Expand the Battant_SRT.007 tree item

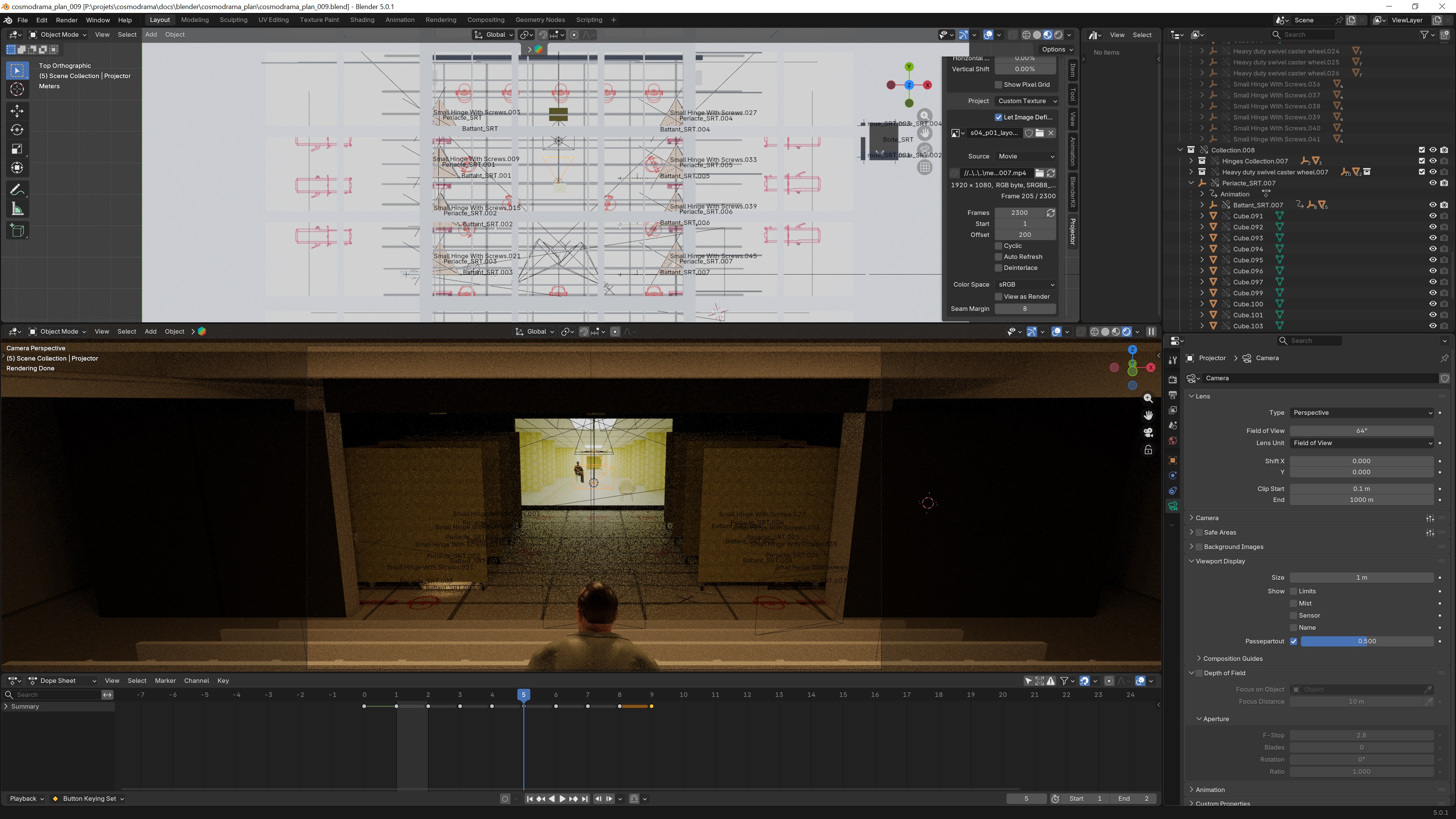[1202, 205]
